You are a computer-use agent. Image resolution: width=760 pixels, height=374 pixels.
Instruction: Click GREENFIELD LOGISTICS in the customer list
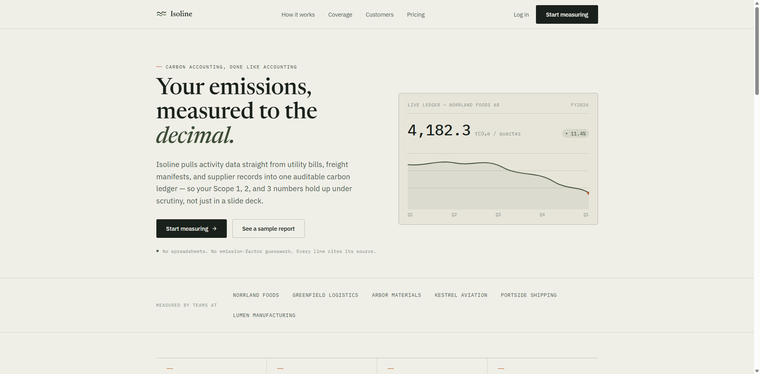tap(325, 295)
